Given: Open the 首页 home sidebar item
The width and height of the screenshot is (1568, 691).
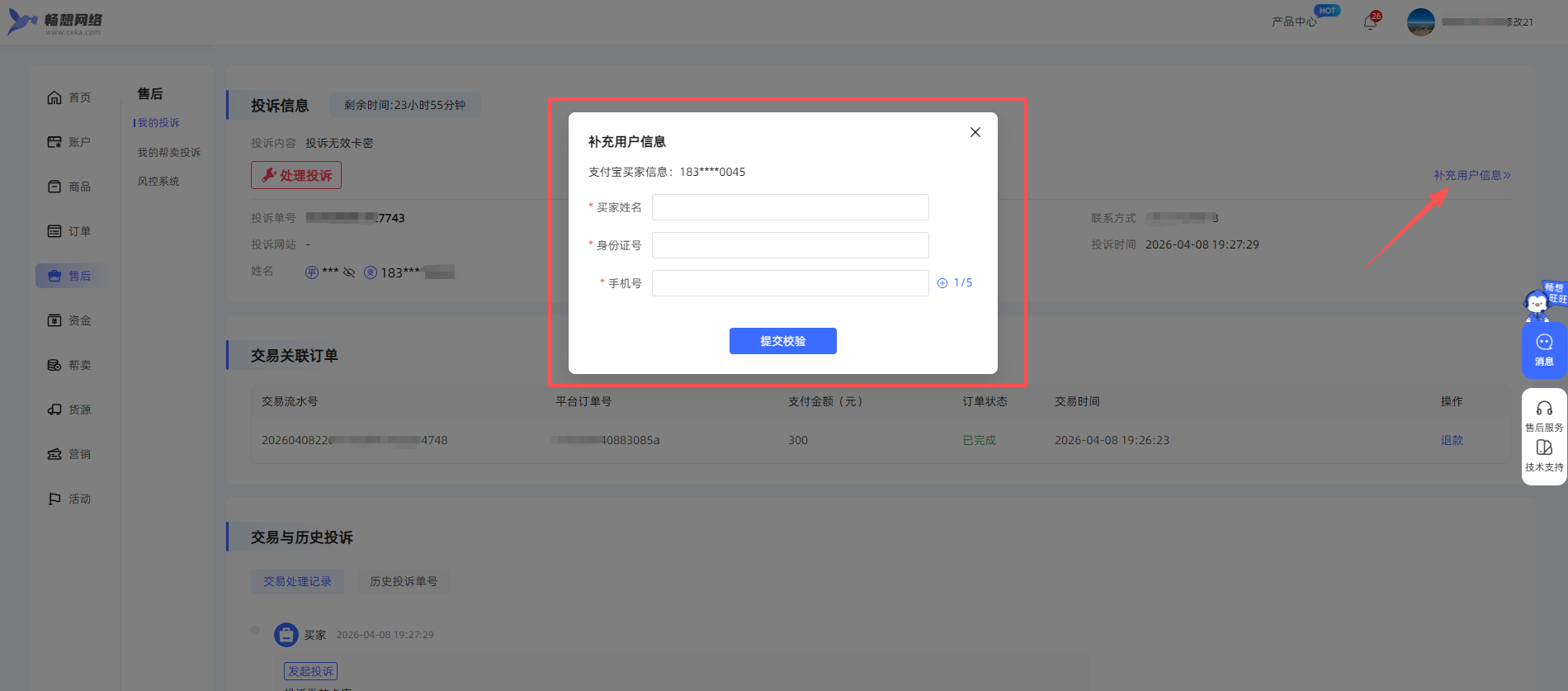Looking at the screenshot, I should [69, 97].
